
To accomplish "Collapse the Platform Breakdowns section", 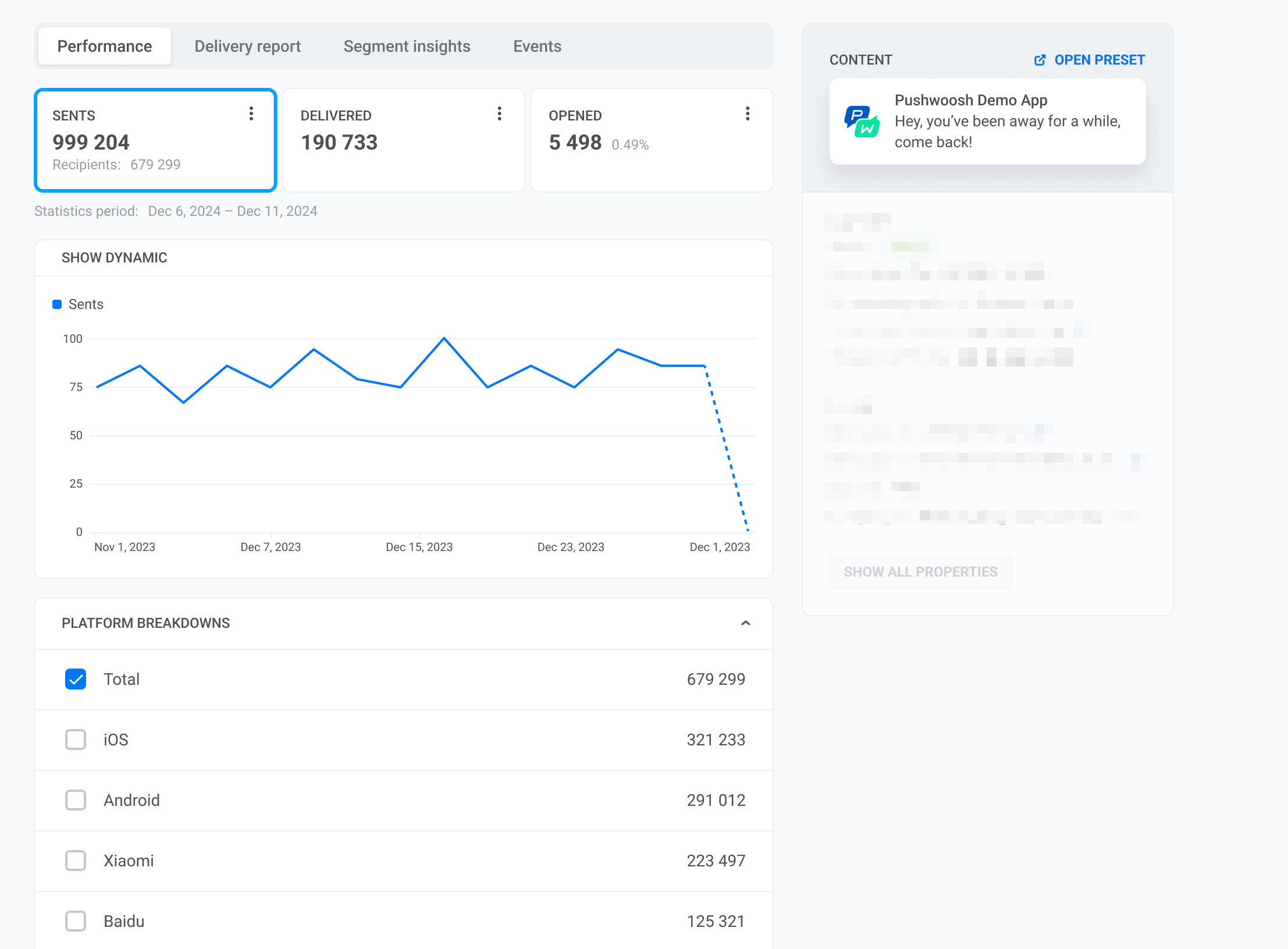I will coord(746,623).
